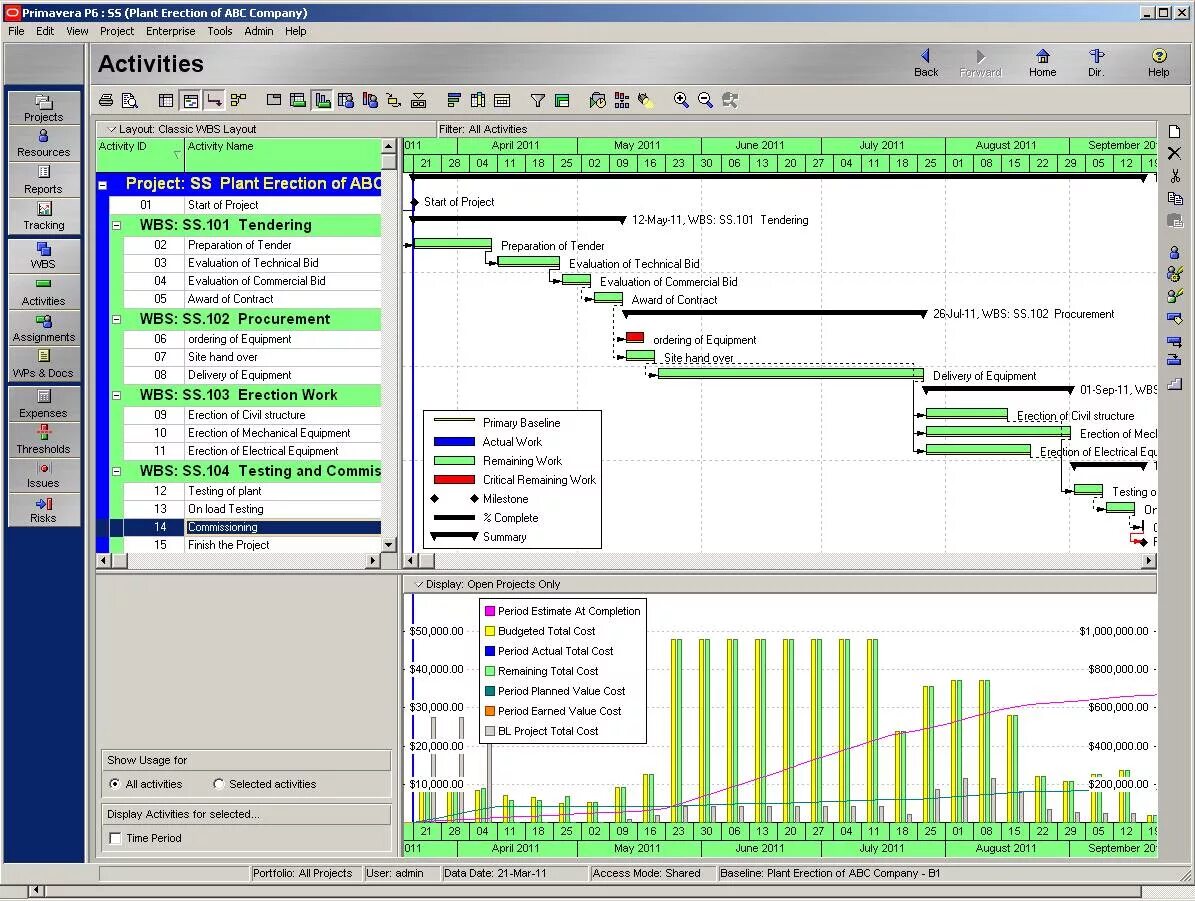Click the Filter funnel icon
The image size is (1195, 901).
(x=538, y=100)
